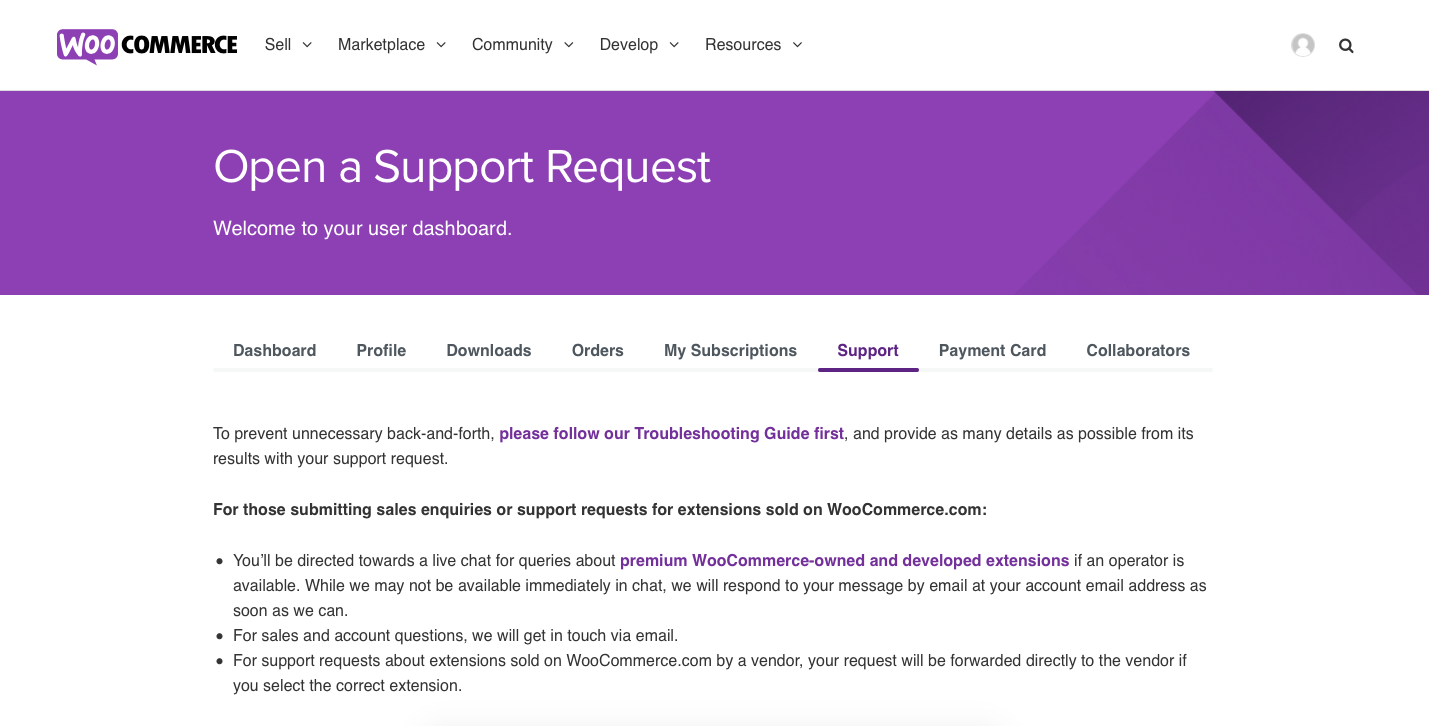Click the search magnifier icon
Viewport: 1429px width, 726px height.
pyautogui.click(x=1346, y=45)
